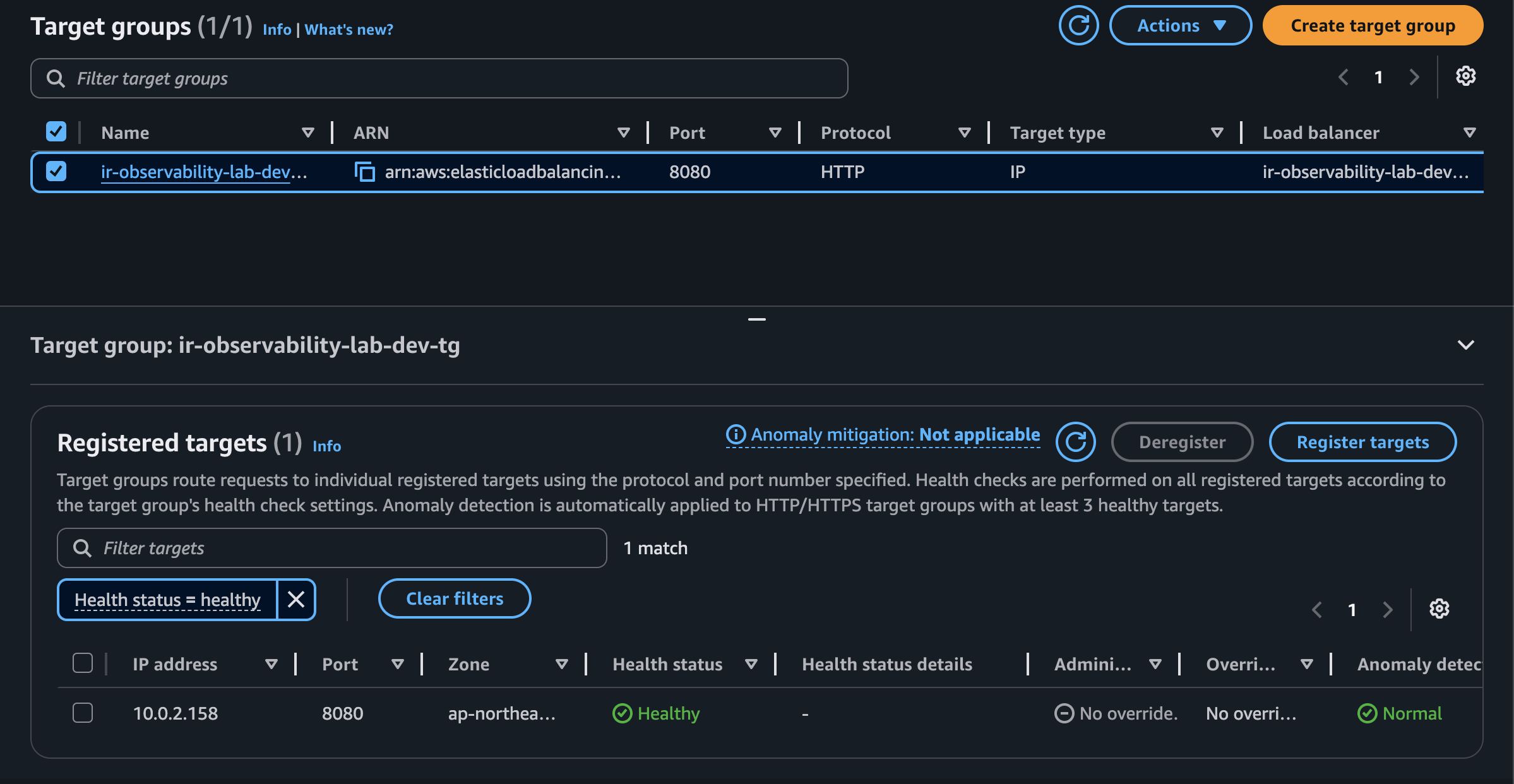This screenshot has height=784, width=1514.
Task: Go to next page of registered targets
Action: (x=1387, y=610)
